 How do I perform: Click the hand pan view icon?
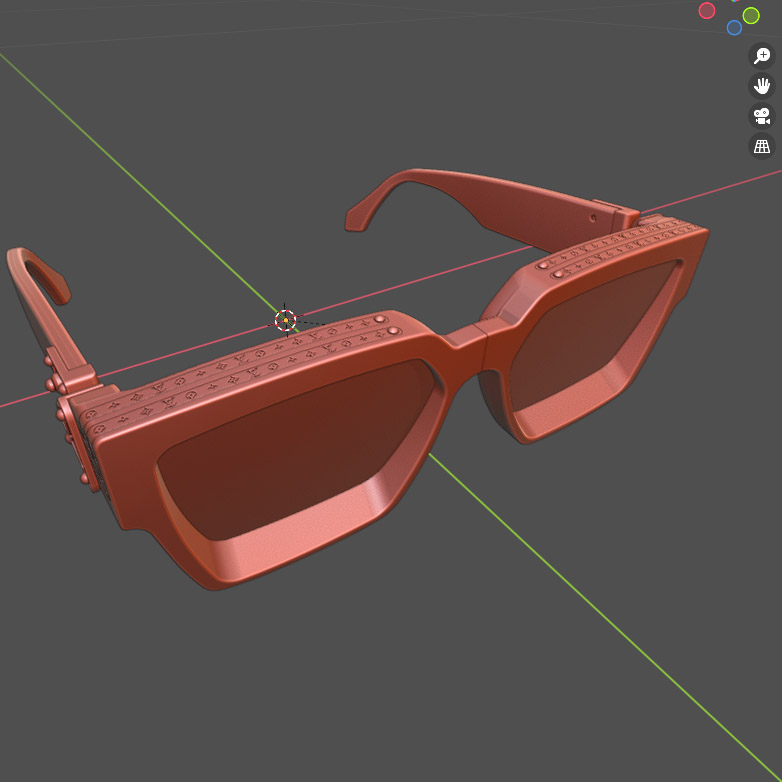[762, 86]
